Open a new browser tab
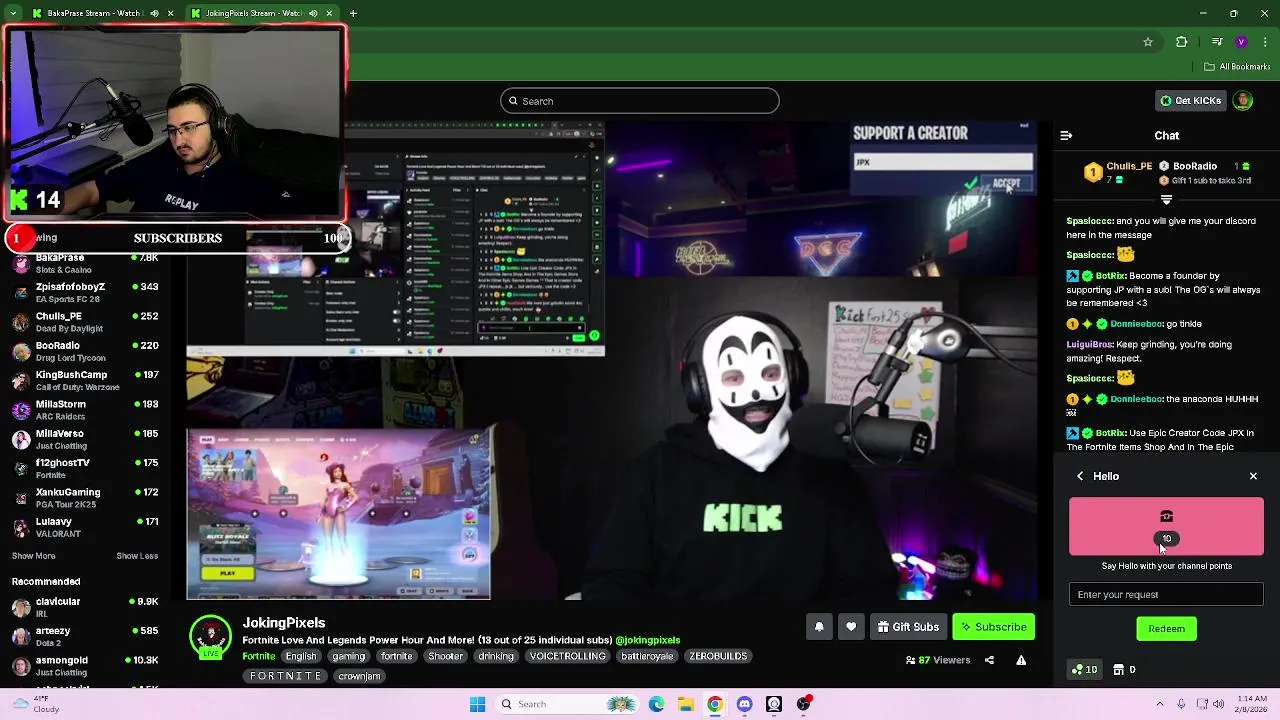This screenshot has height=720, width=1280. click(353, 13)
